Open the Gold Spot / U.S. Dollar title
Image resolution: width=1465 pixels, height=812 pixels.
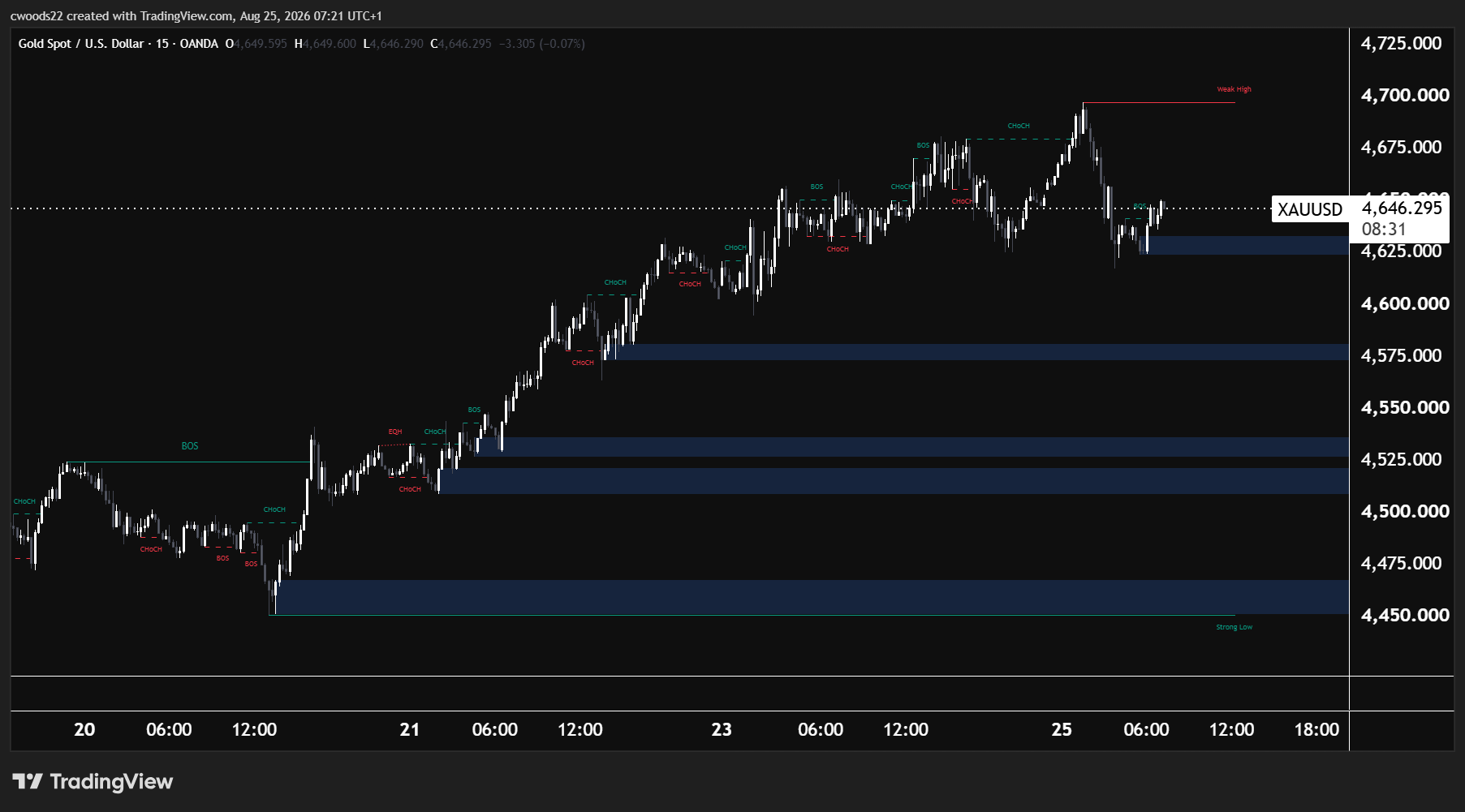81,44
